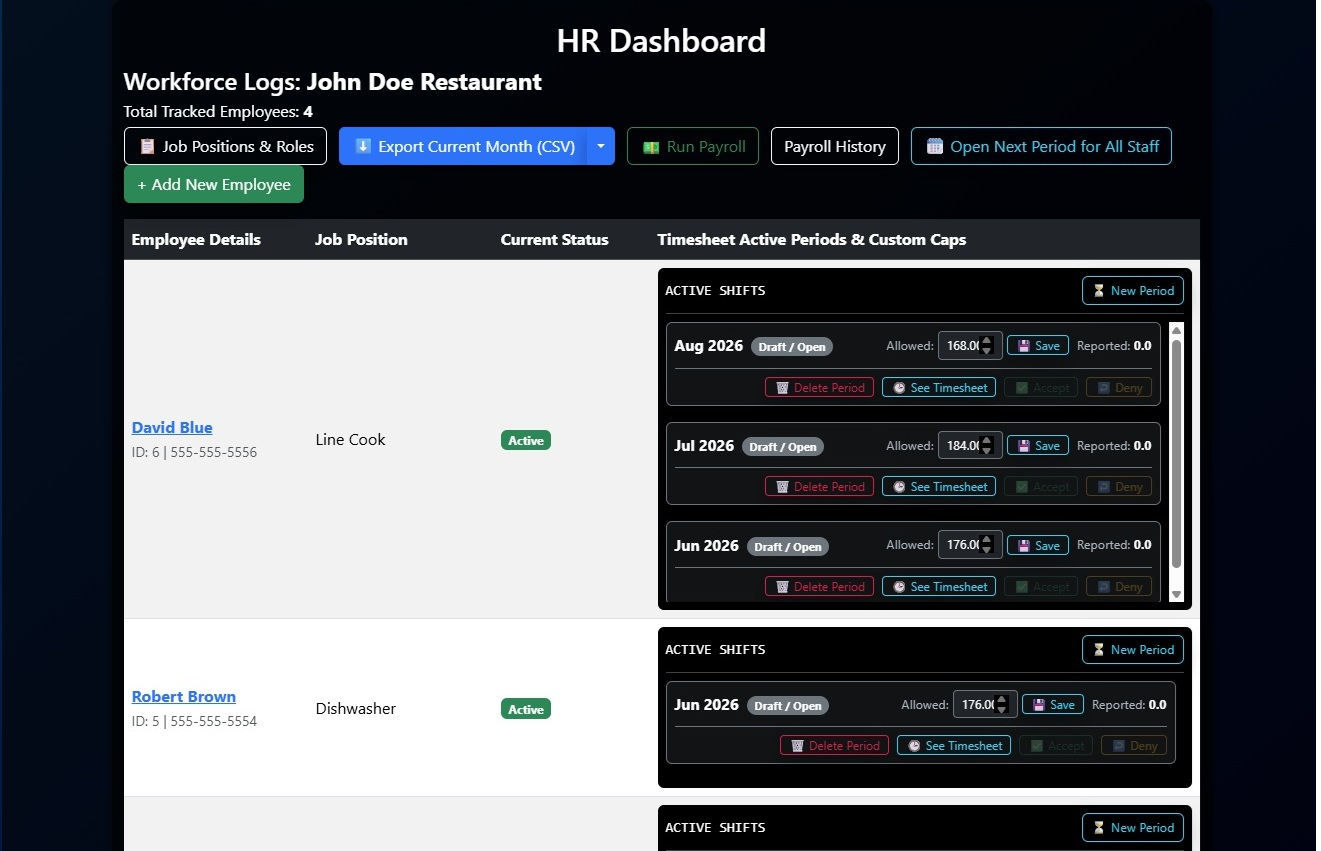Deny David Blue's Jul 2026 timesheet
1321x851 pixels.
click(x=1119, y=486)
